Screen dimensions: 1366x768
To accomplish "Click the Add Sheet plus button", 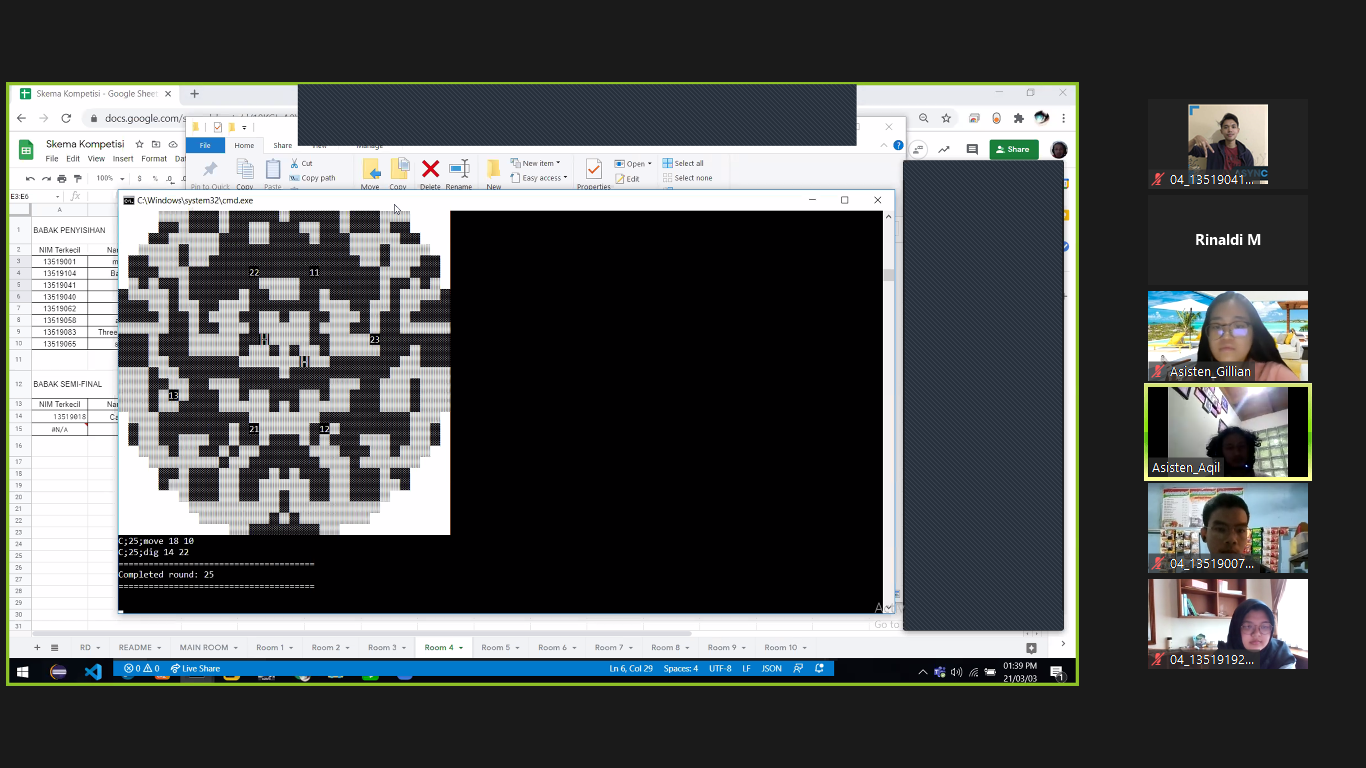I will tap(37, 647).
